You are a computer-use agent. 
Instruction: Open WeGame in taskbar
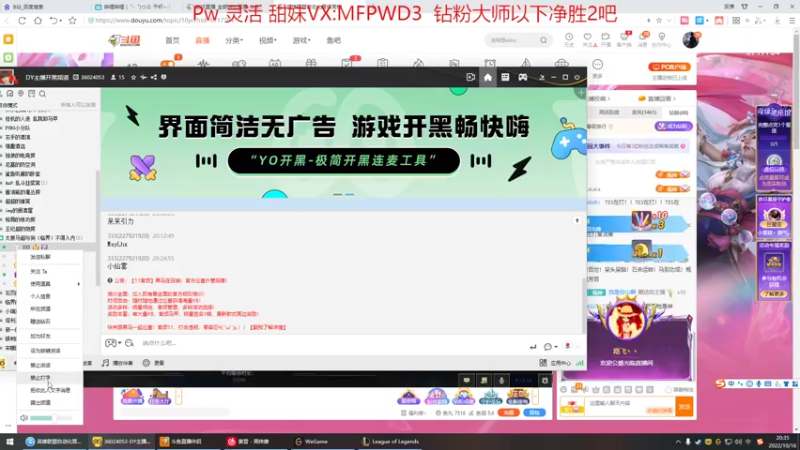tap(312, 441)
